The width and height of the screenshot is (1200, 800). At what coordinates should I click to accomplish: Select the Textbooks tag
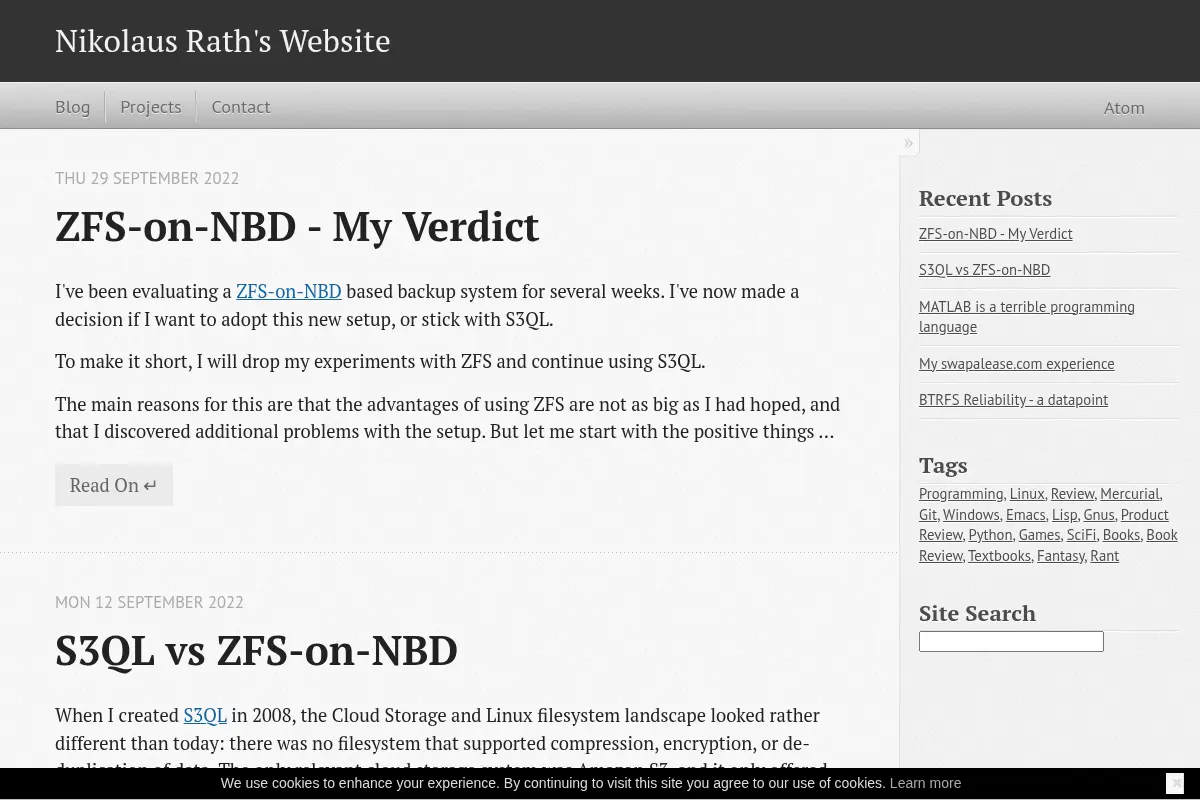999,555
